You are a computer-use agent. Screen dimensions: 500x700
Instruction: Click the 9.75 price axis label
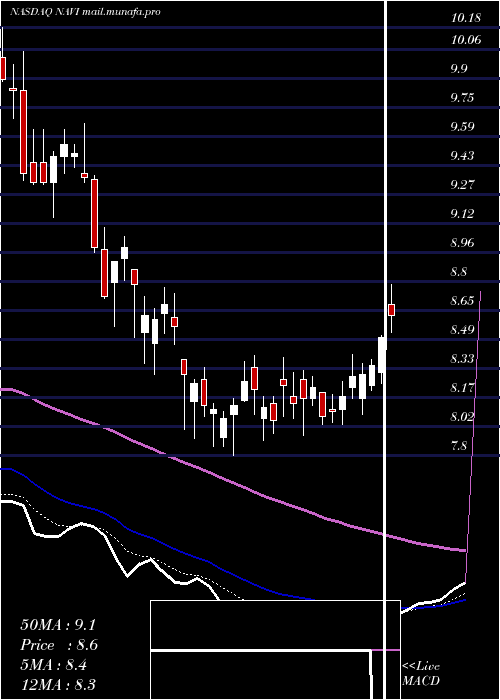(x=462, y=98)
